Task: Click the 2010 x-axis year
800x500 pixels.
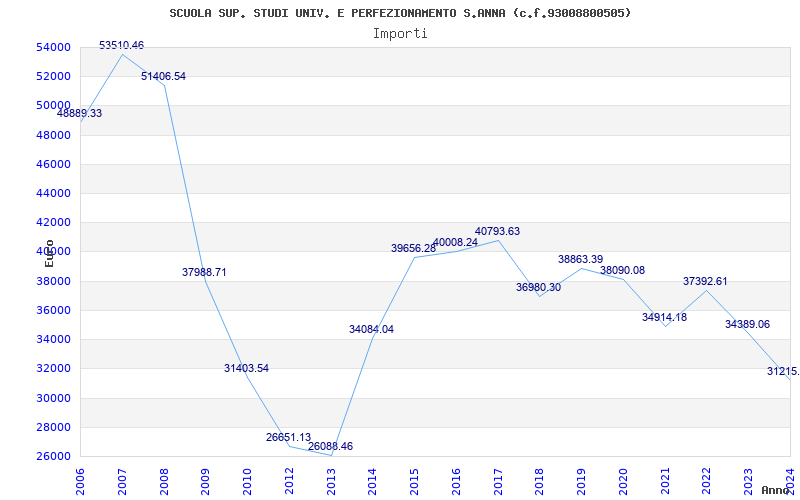Action: [247, 482]
